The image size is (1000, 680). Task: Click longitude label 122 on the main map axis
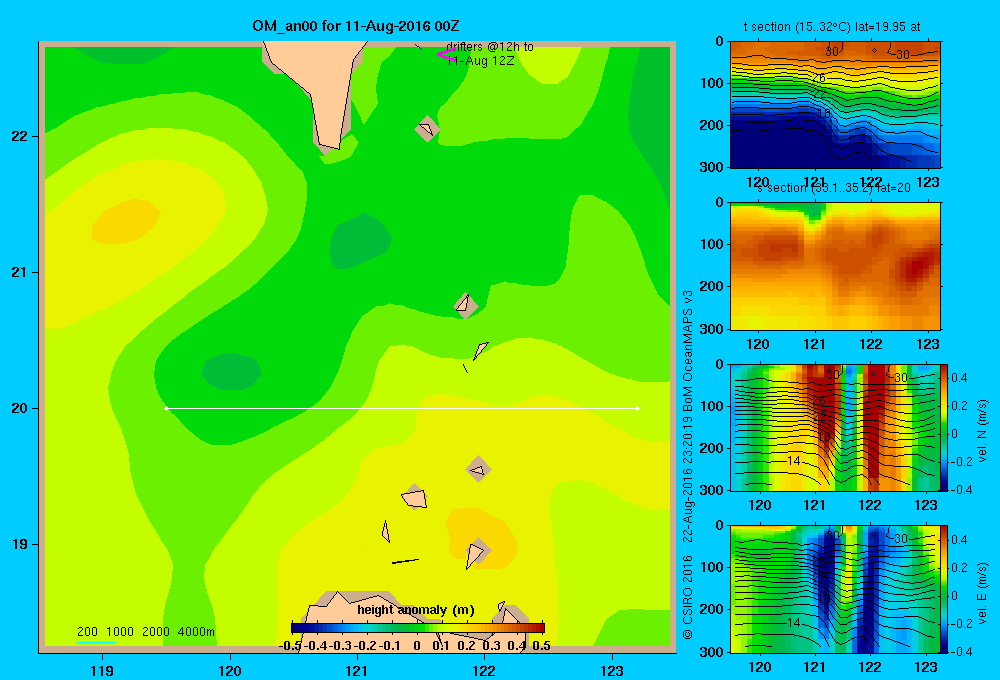click(484, 670)
